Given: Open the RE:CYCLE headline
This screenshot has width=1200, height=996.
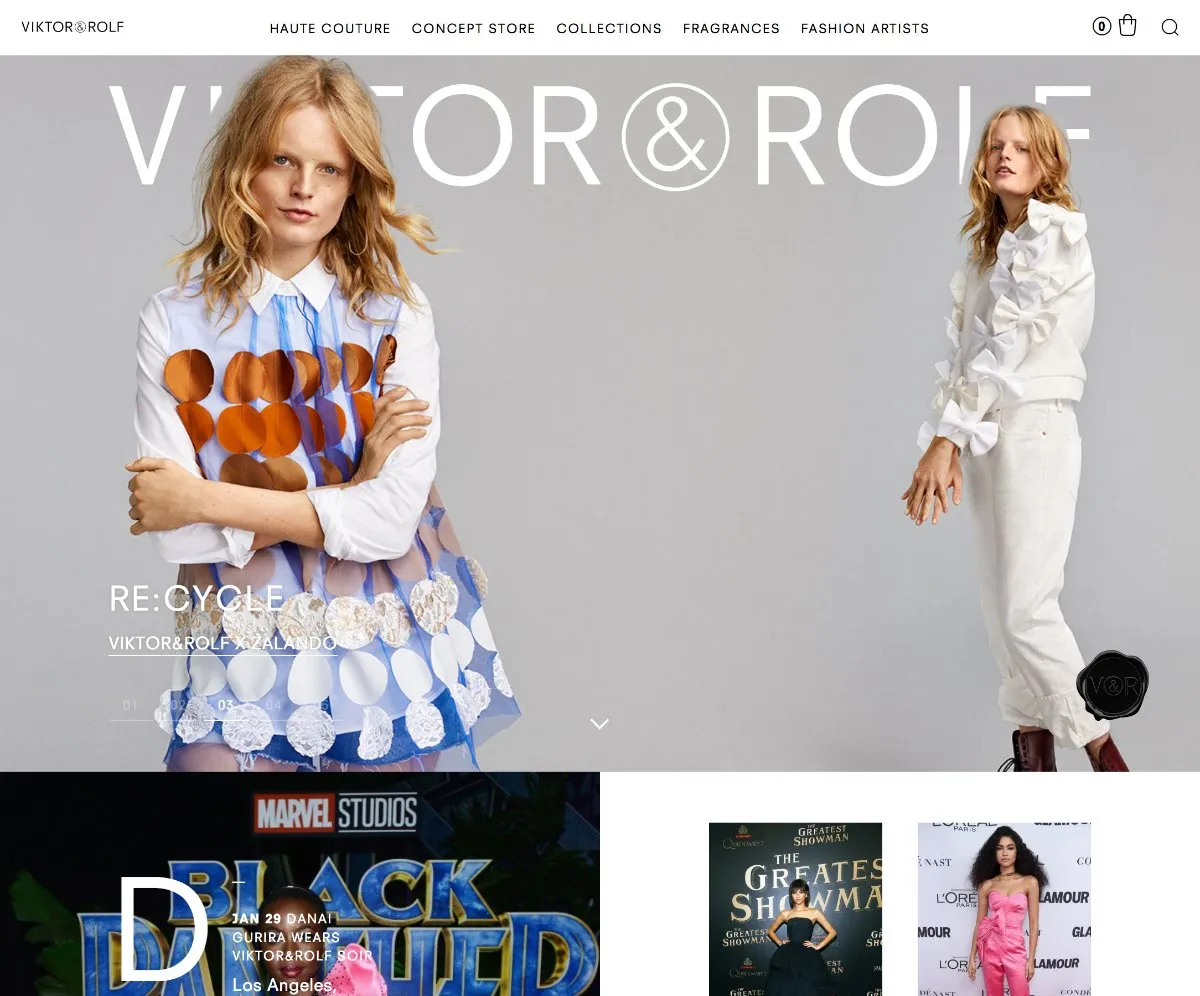Looking at the screenshot, I should (196, 598).
